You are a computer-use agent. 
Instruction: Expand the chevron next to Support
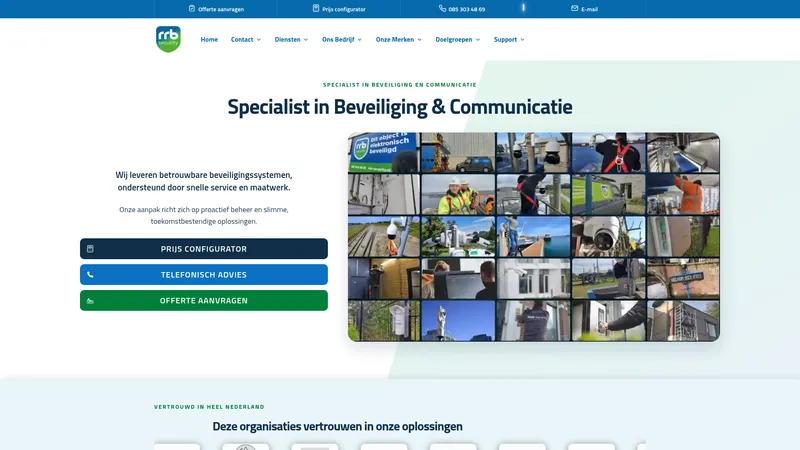[522, 40]
